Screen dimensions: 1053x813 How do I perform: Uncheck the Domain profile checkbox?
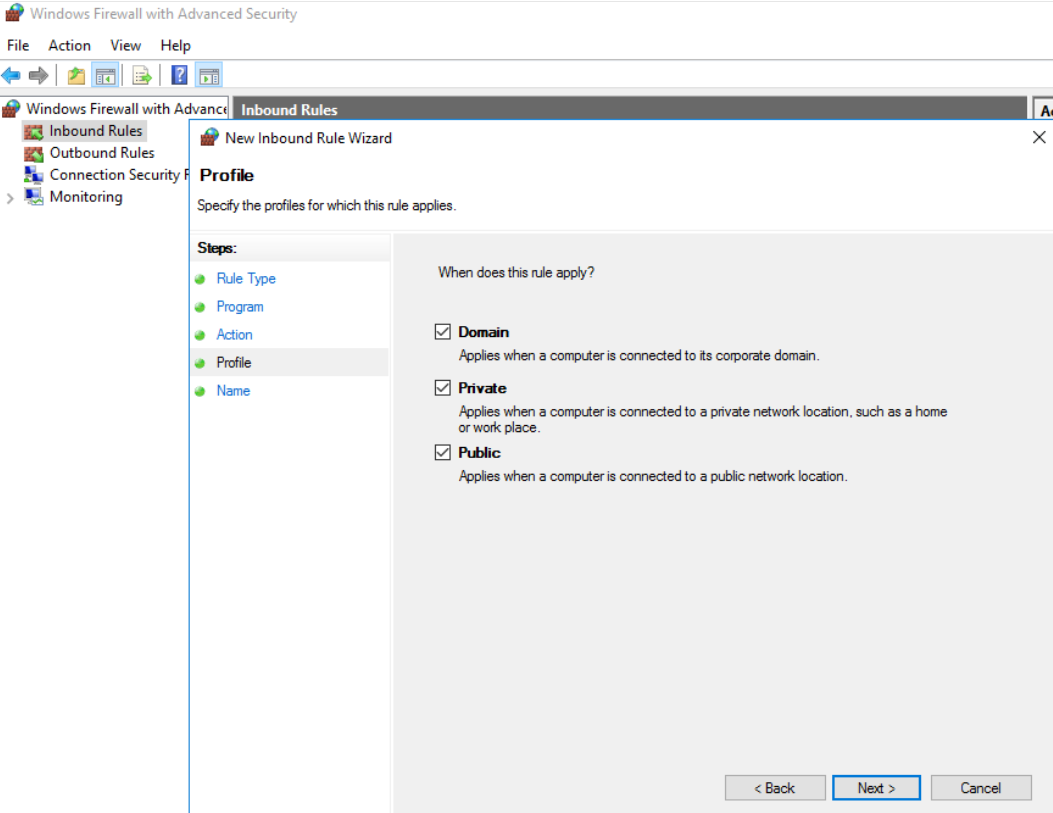pos(443,332)
